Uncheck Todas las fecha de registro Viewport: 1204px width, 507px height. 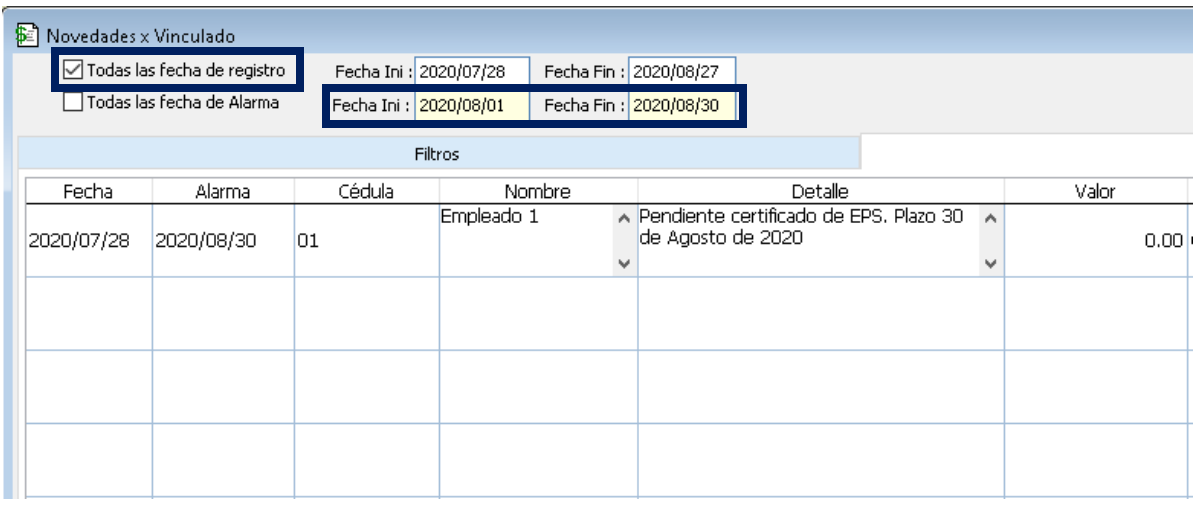(x=72, y=71)
